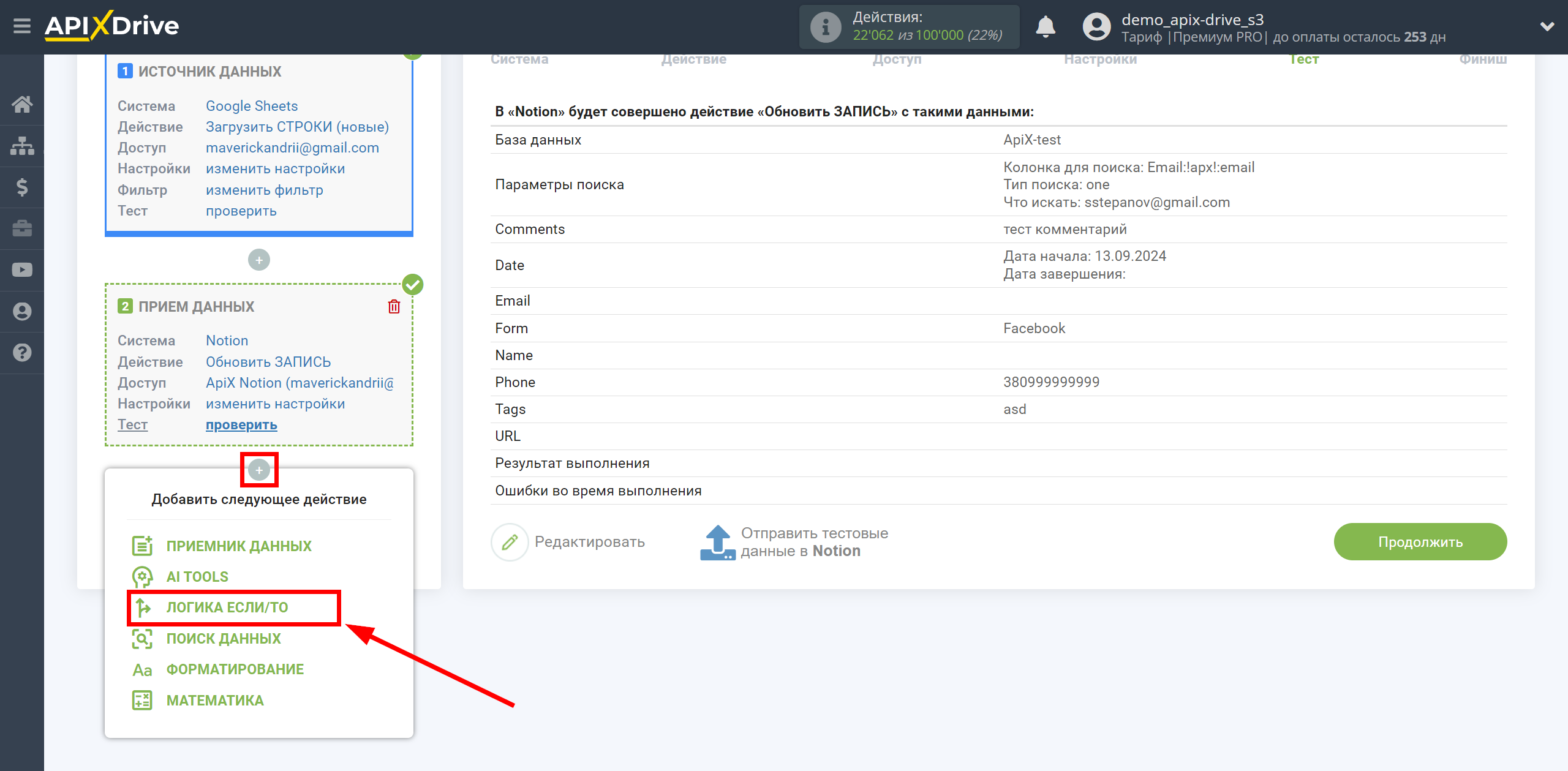Click the if/then logic branch icon

click(142, 607)
